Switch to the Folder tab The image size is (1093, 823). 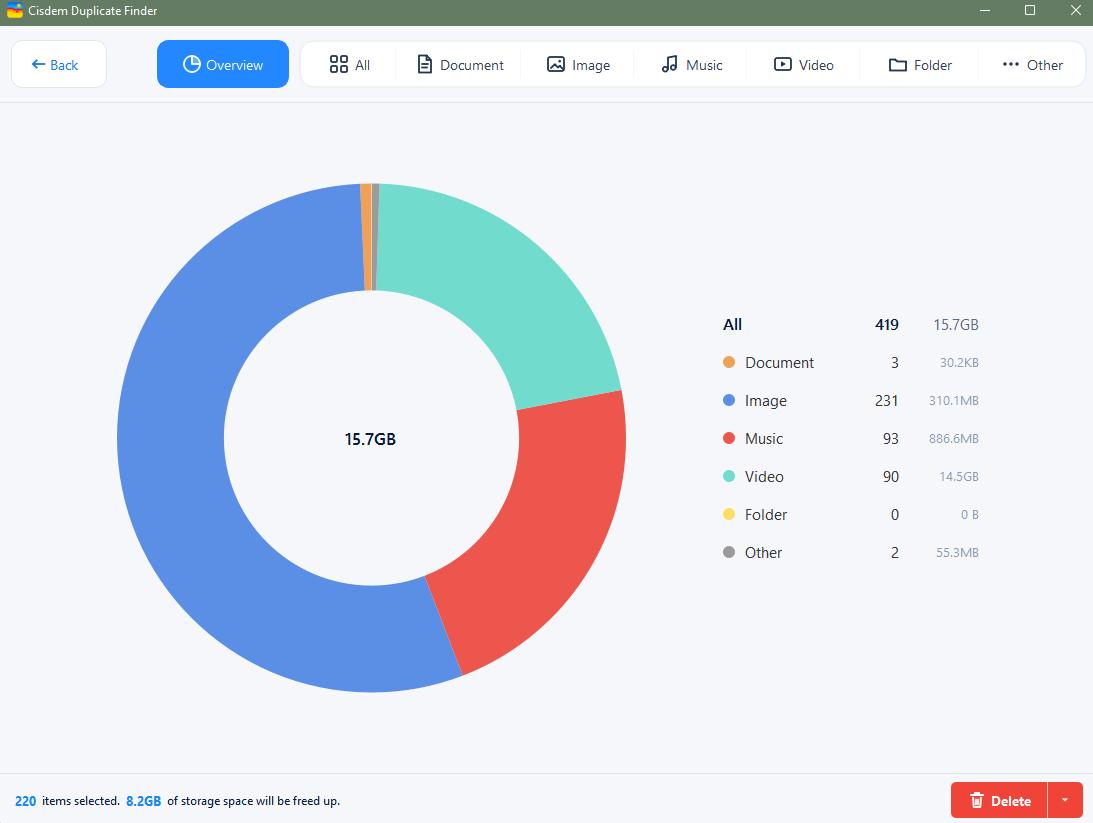919,65
